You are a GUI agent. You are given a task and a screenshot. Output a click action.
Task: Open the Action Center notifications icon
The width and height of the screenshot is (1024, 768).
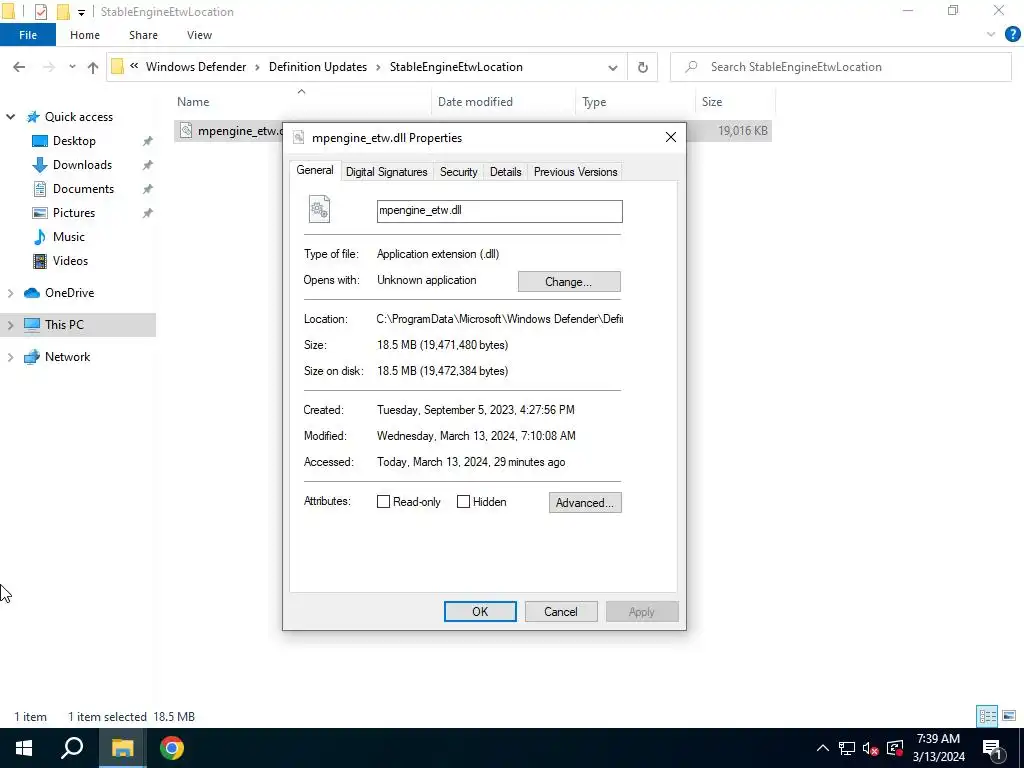click(x=993, y=748)
